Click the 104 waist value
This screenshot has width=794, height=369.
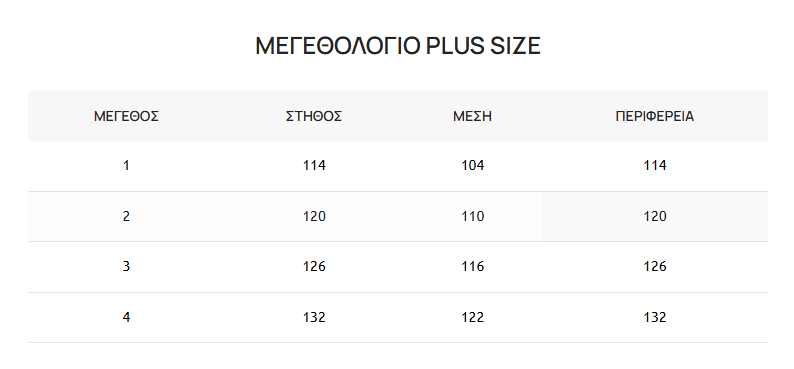click(472, 166)
